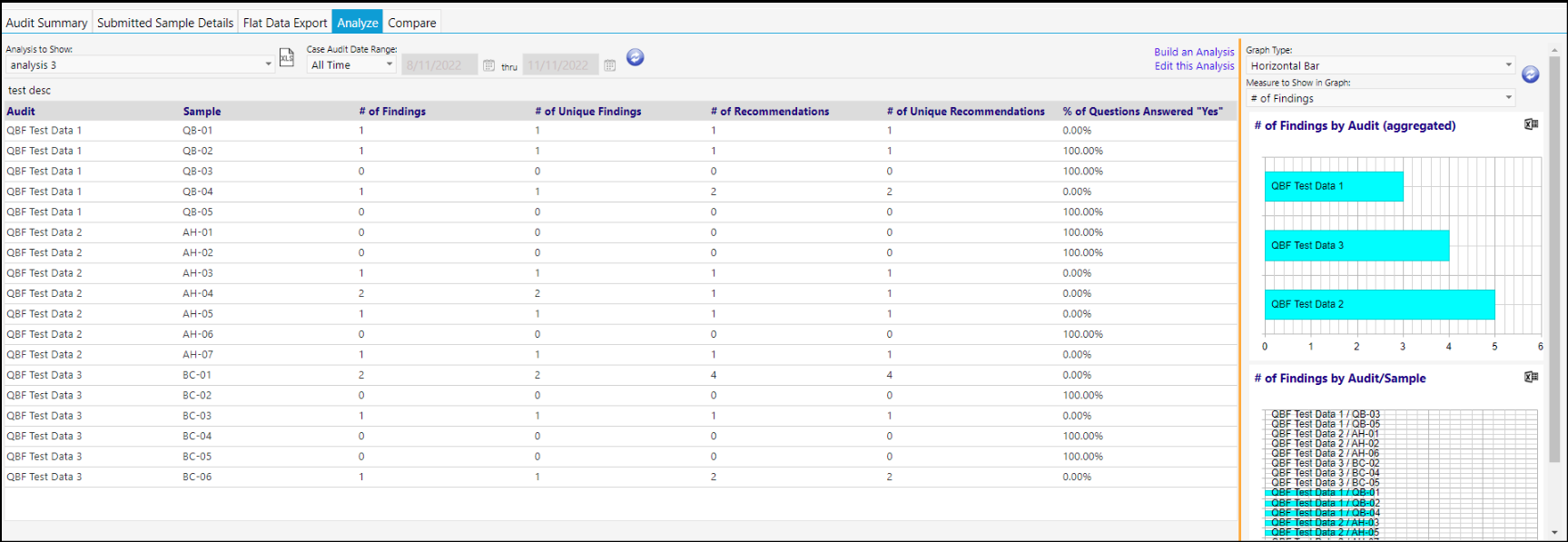
Task: Click # of Findings by Audit/Sample title
Action: click(1340, 379)
